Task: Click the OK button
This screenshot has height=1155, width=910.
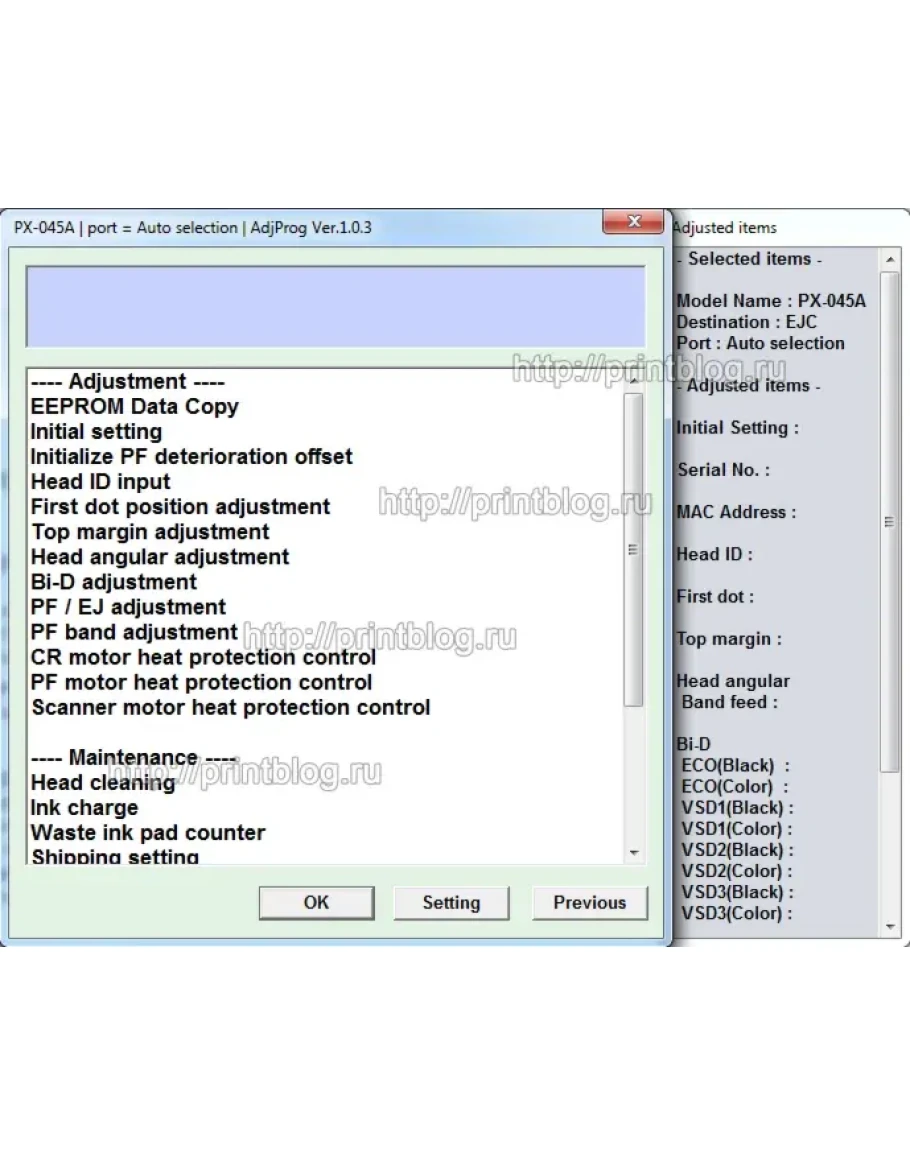Action: coord(315,902)
